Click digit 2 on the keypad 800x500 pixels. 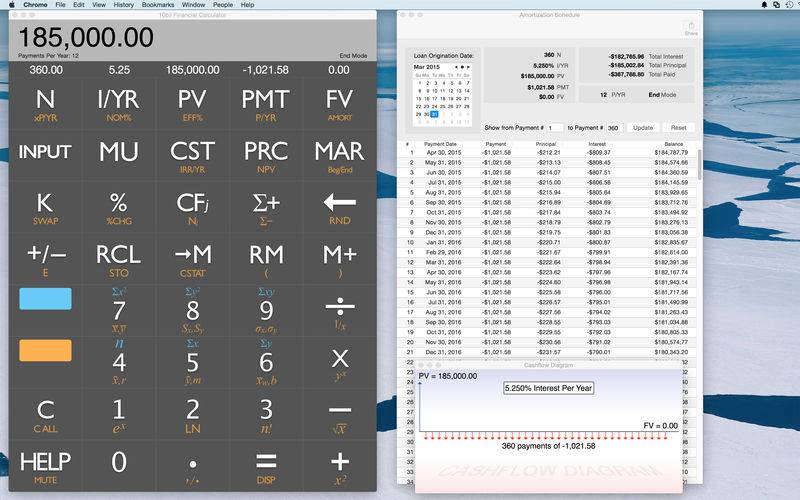192,414
